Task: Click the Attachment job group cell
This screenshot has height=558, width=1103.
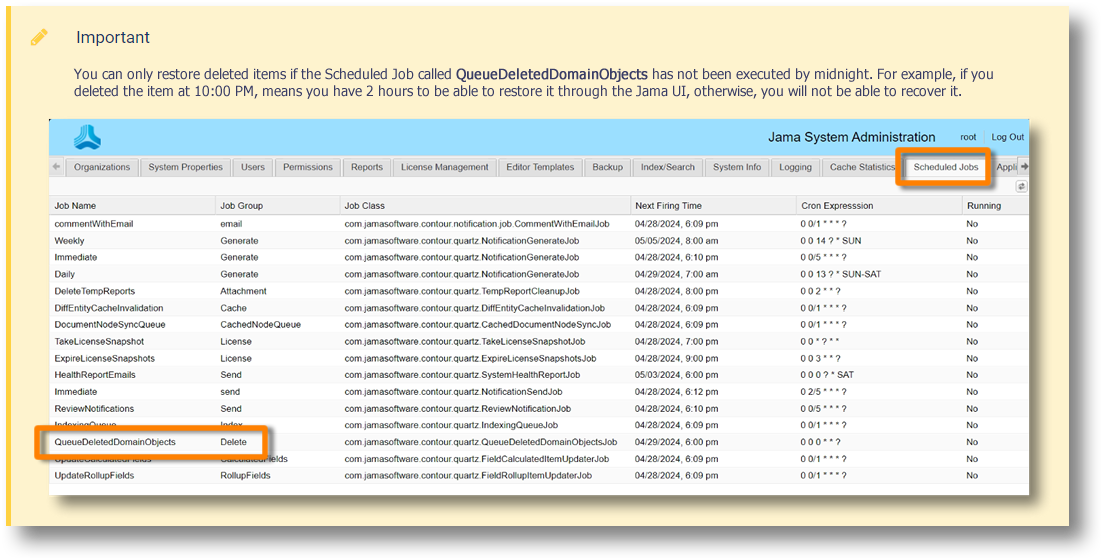Action: tap(243, 291)
